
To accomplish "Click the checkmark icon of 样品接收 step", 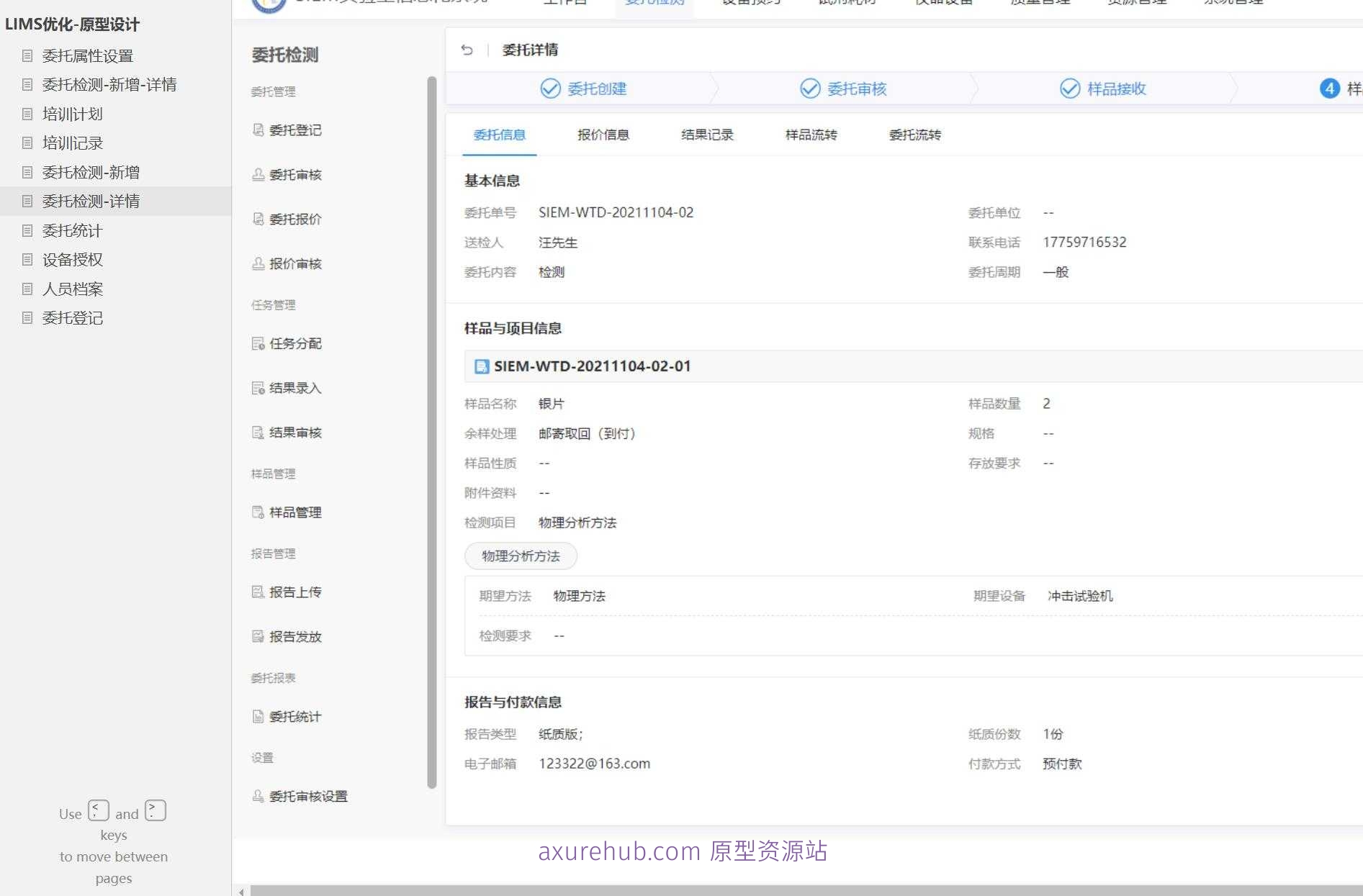I will click(1070, 89).
